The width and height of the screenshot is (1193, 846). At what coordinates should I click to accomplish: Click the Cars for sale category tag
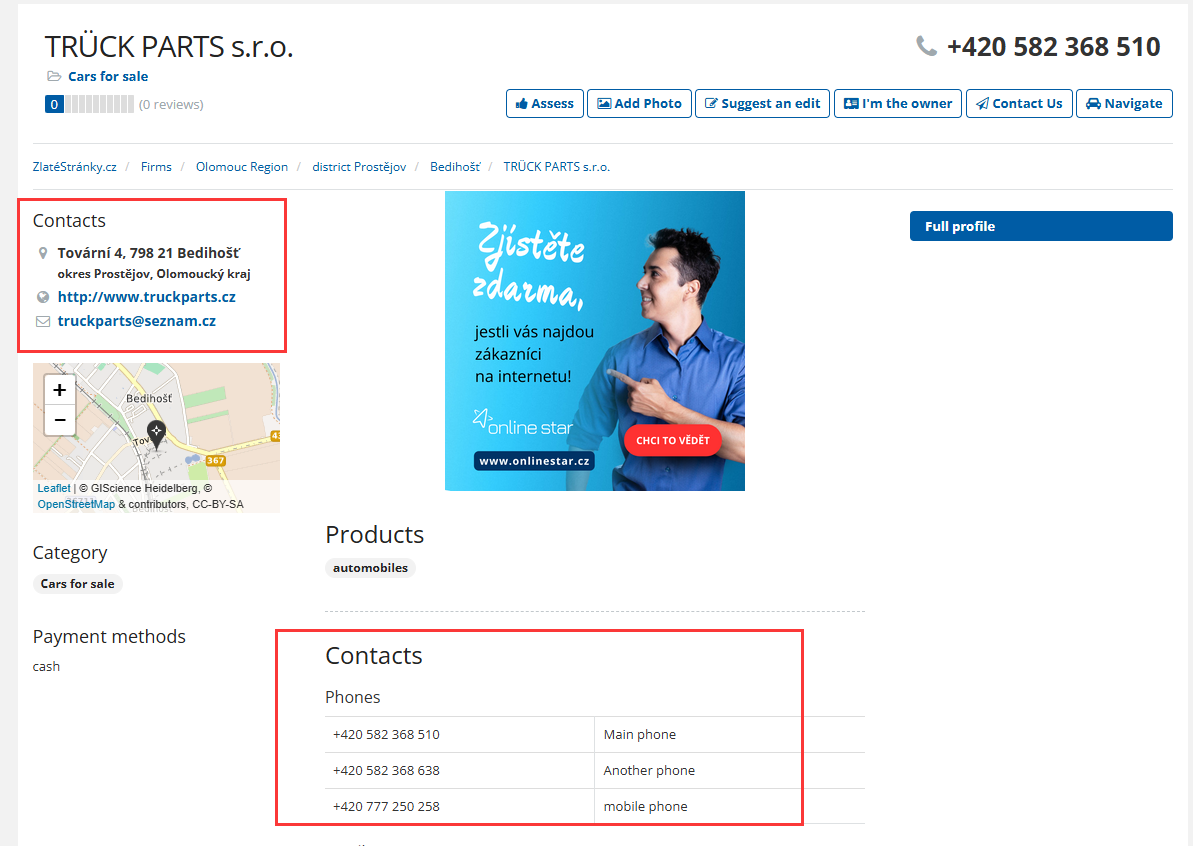(x=78, y=584)
